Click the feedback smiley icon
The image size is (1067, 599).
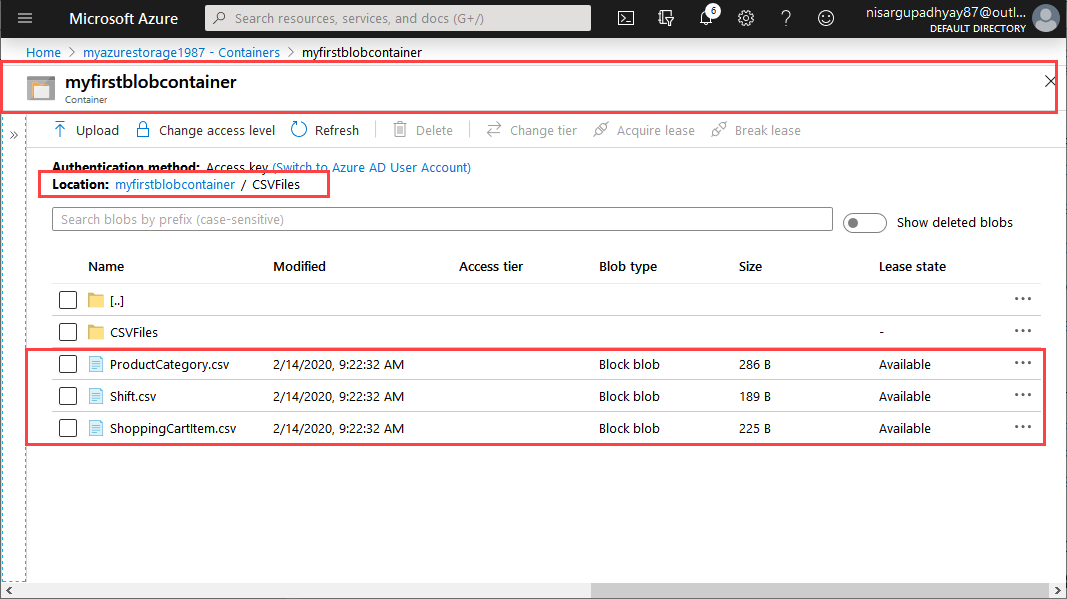[825, 18]
